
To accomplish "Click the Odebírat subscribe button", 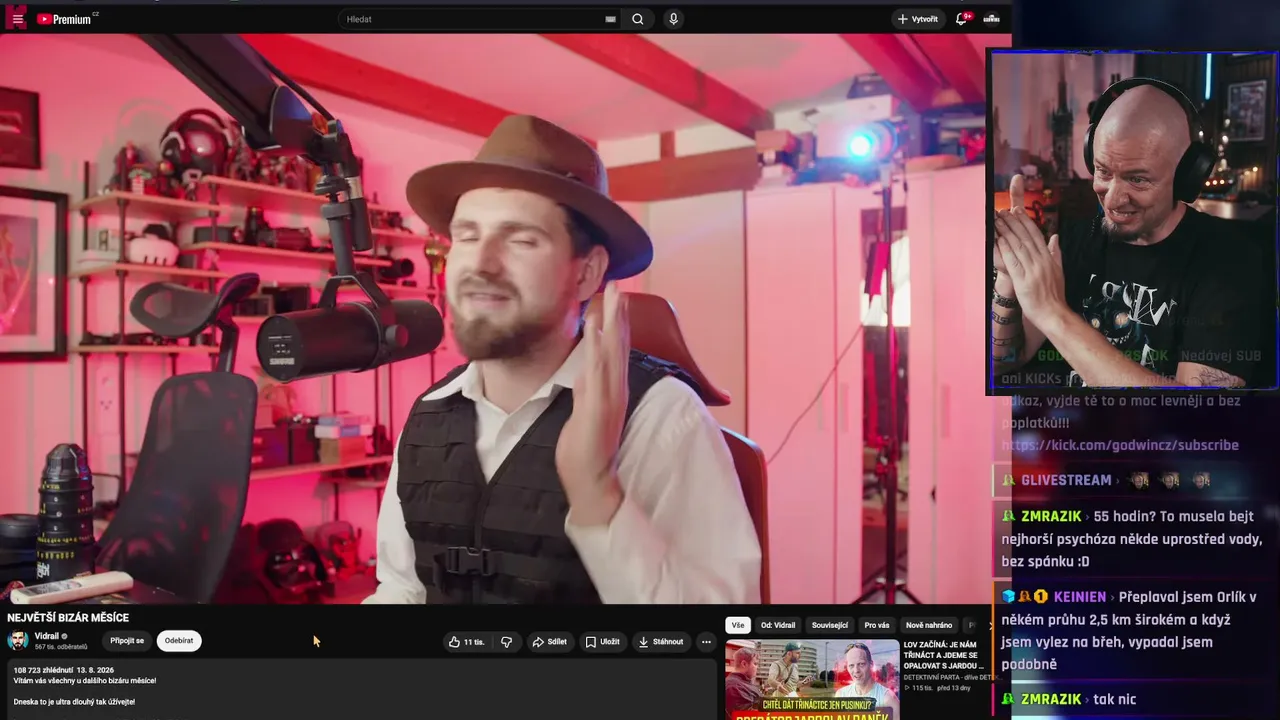I will (179, 641).
